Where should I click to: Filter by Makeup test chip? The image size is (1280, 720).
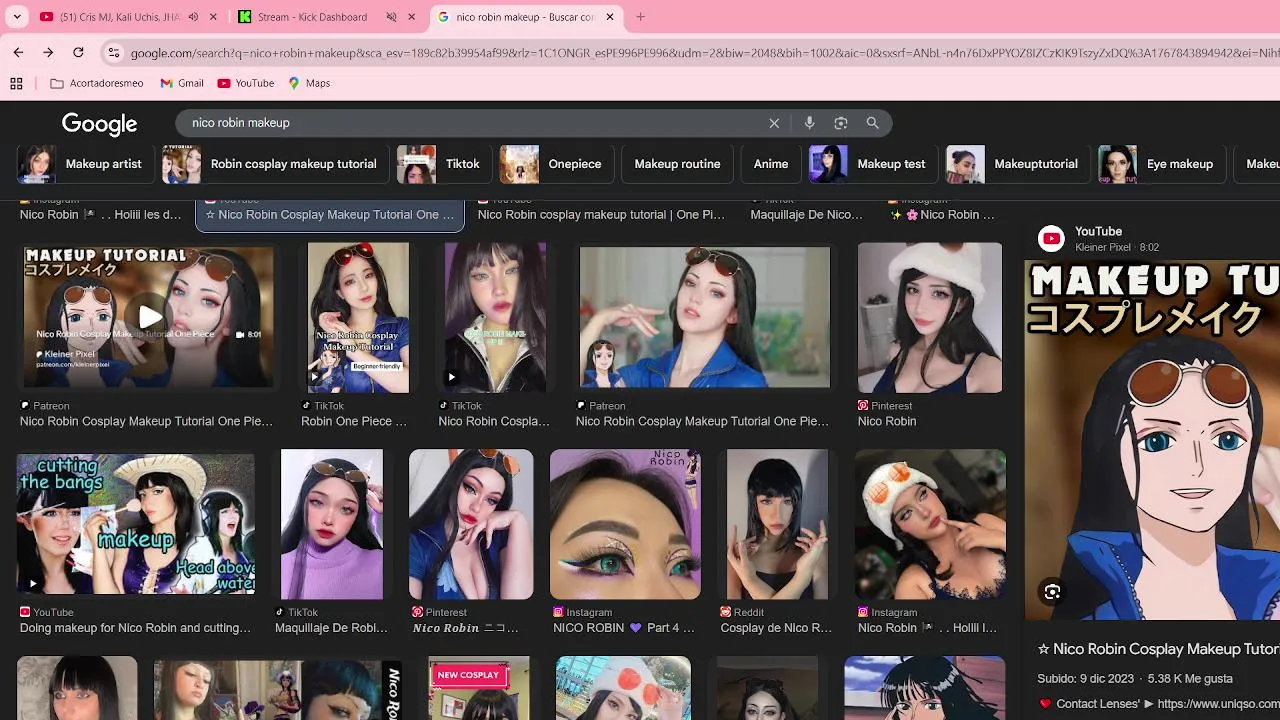(871, 164)
